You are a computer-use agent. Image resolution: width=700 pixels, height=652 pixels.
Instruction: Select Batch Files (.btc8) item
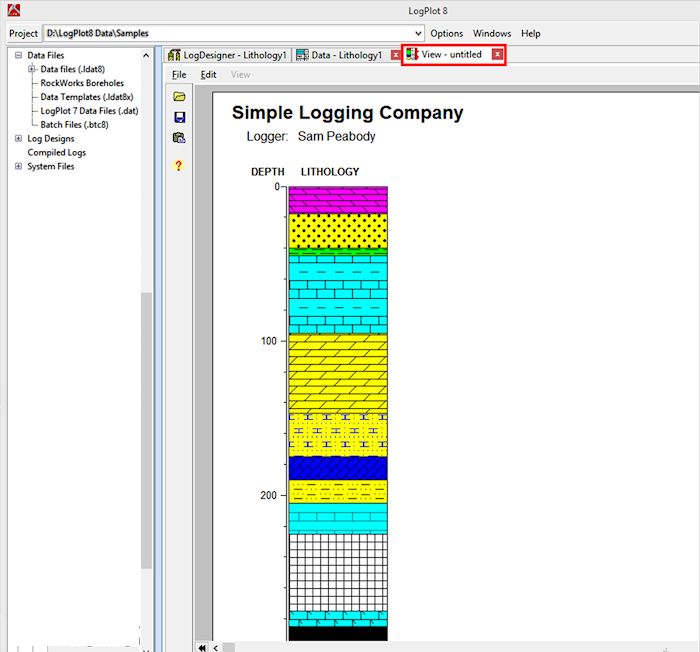[74, 125]
